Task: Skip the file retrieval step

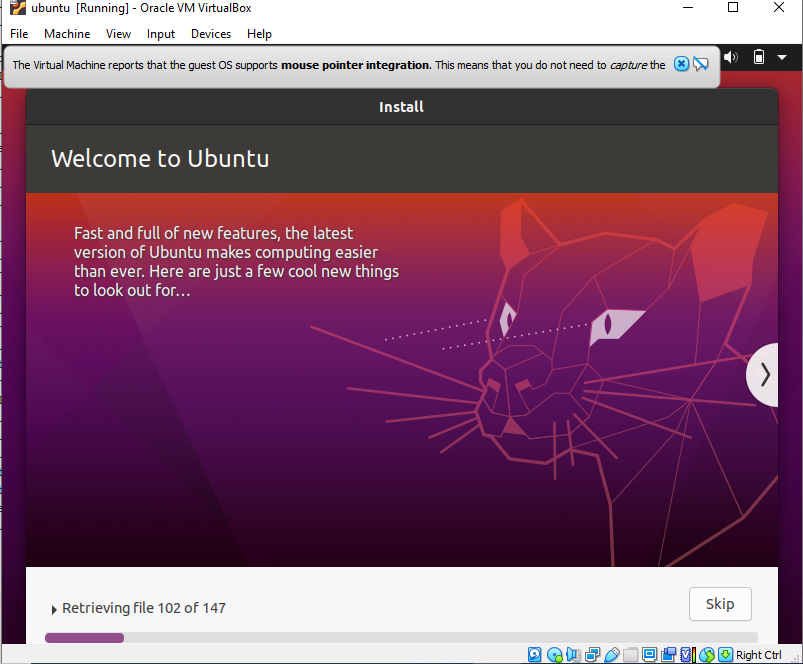Action: 720,604
